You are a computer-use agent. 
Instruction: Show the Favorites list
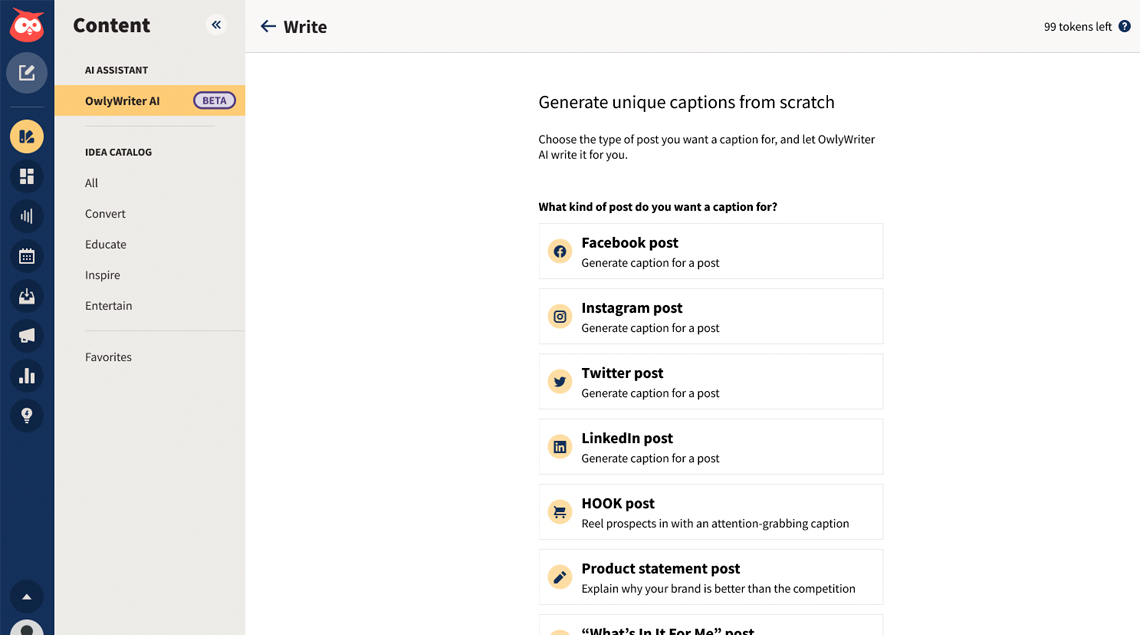[108, 357]
